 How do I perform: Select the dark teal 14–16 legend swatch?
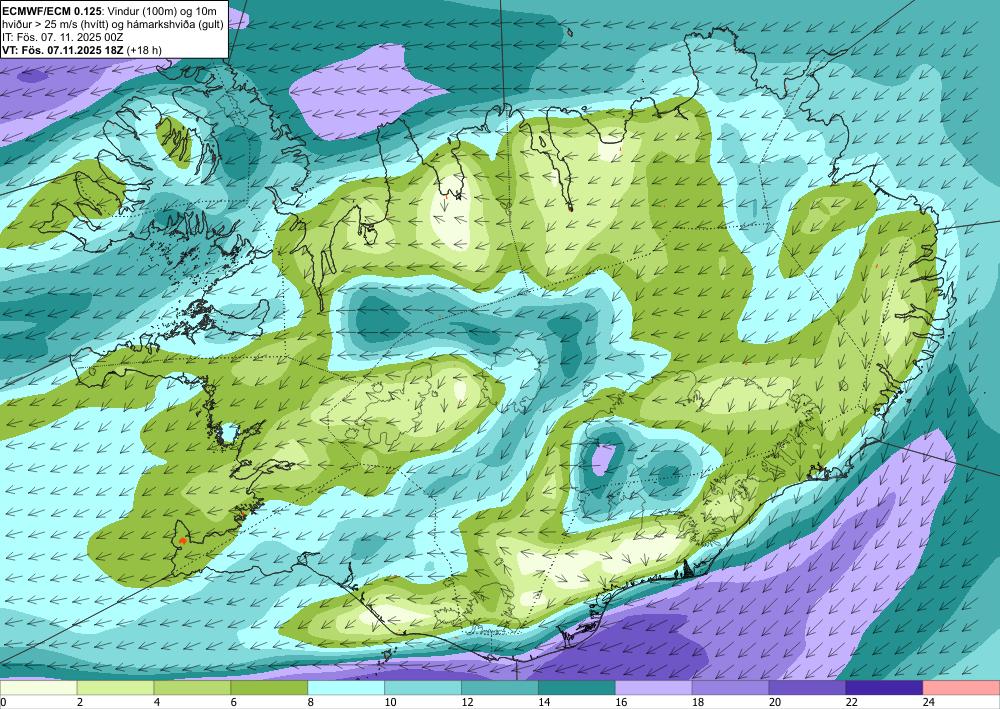click(577, 688)
